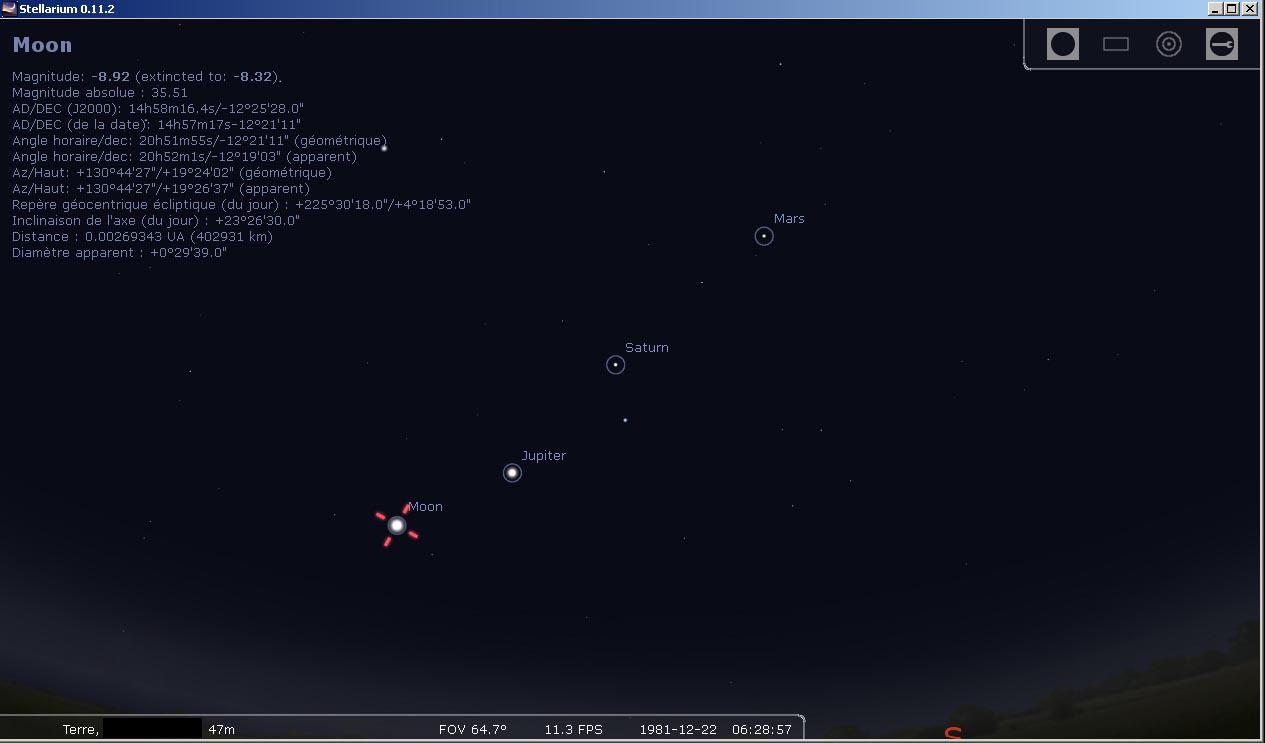Viewport: 1265px width, 743px height.
Task: Click the selected Moon marker
Action: [397, 525]
